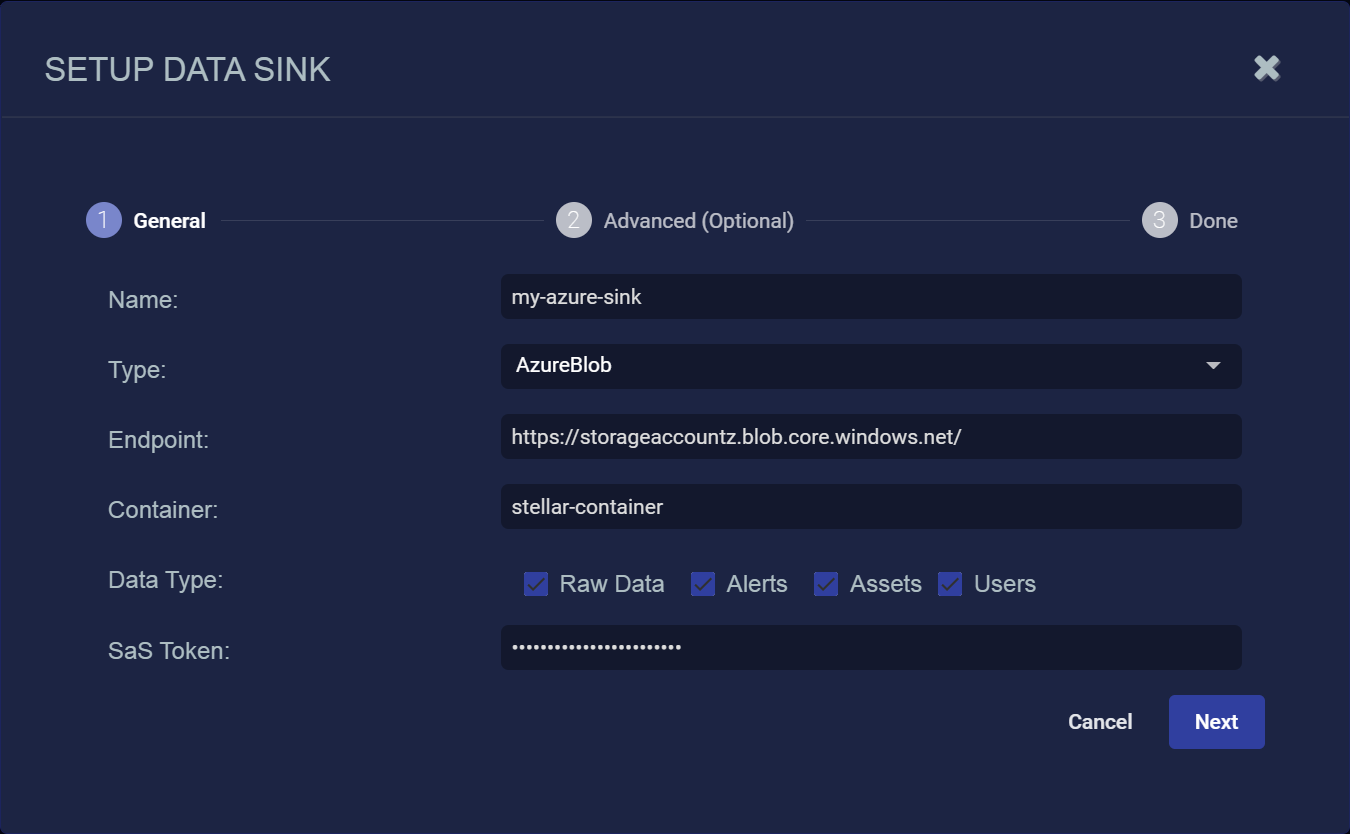This screenshot has width=1350, height=834.
Task: Click the Alerts label text
Action: (757, 584)
